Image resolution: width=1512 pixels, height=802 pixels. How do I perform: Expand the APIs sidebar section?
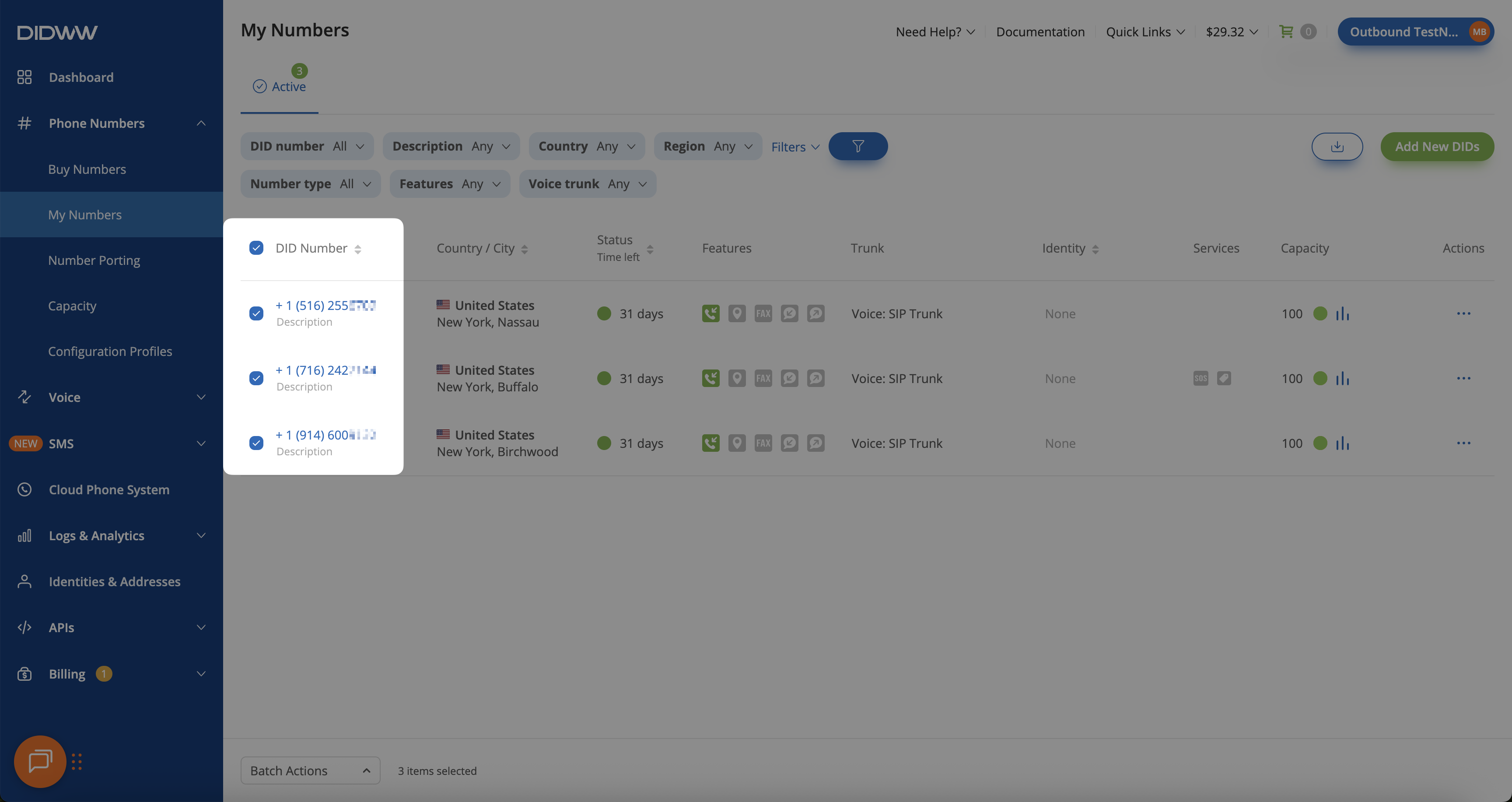coord(112,628)
